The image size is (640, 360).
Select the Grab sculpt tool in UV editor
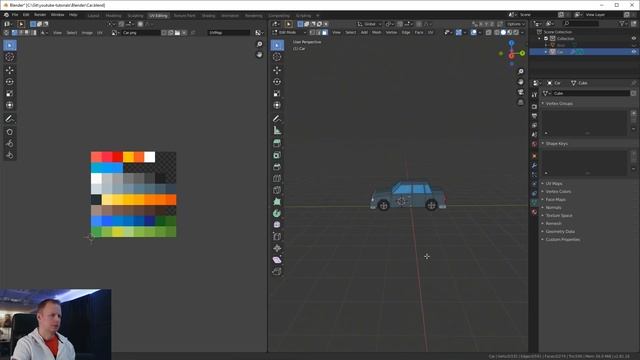[10, 132]
